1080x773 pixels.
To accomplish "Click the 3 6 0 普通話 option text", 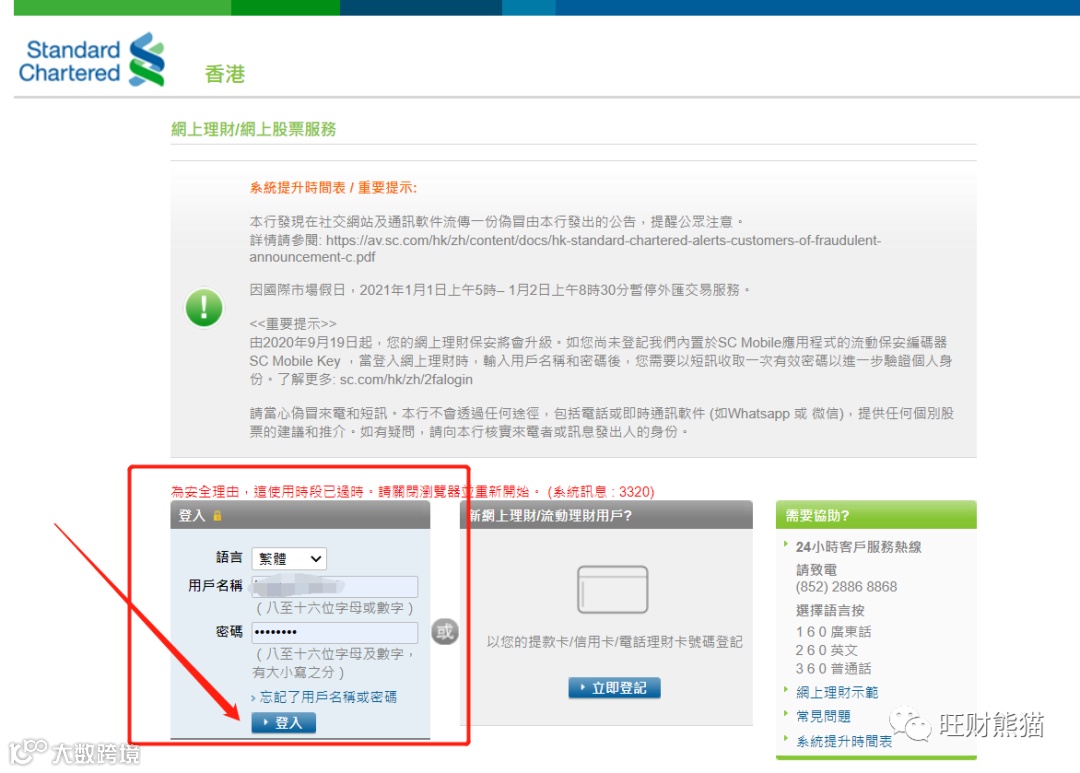I will pyautogui.click(x=833, y=668).
